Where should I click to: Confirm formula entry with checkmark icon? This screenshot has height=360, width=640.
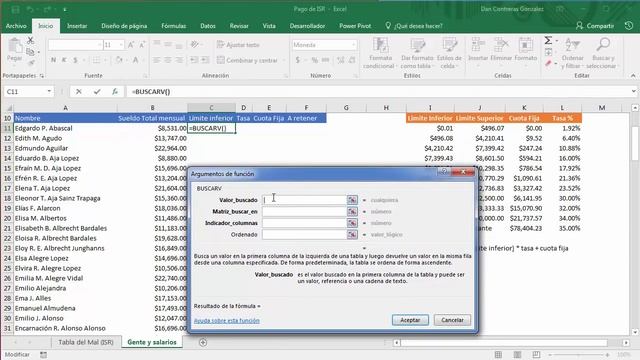pyautogui.click(x=97, y=91)
